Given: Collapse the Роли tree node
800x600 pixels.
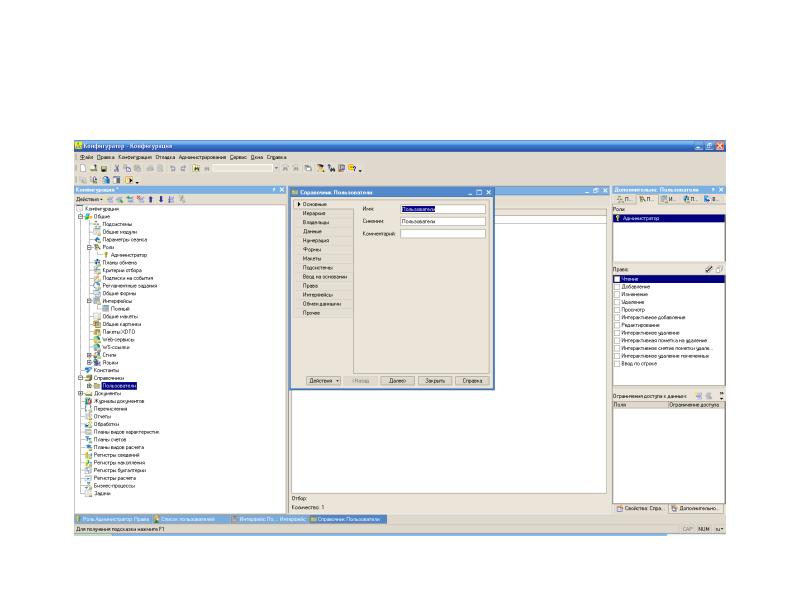Looking at the screenshot, I should click(x=89, y=247).
